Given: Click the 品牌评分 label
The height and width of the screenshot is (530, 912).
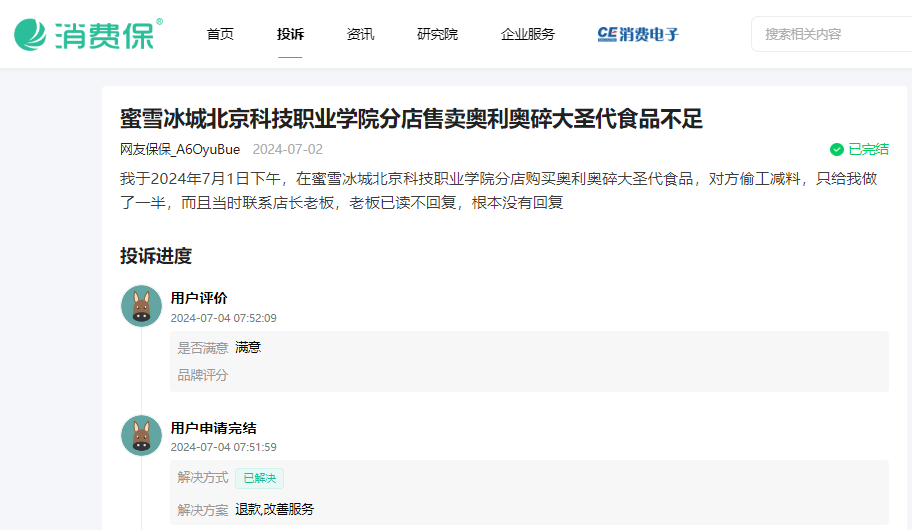Looking at the screenshot, I should pyautogui.click(x=202, y=375).
